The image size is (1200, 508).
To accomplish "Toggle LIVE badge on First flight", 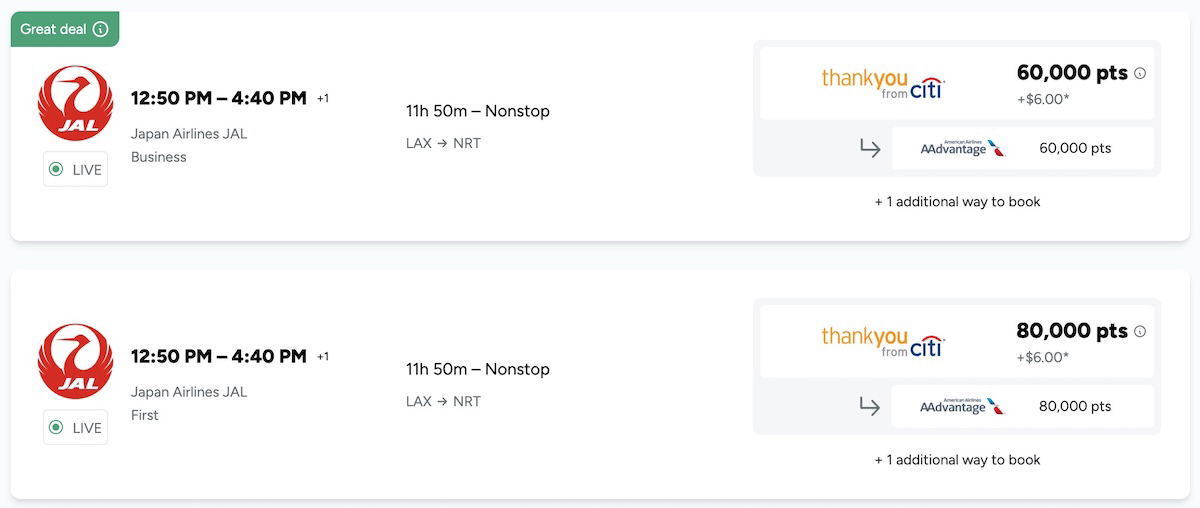I will (x=75, y=428).
